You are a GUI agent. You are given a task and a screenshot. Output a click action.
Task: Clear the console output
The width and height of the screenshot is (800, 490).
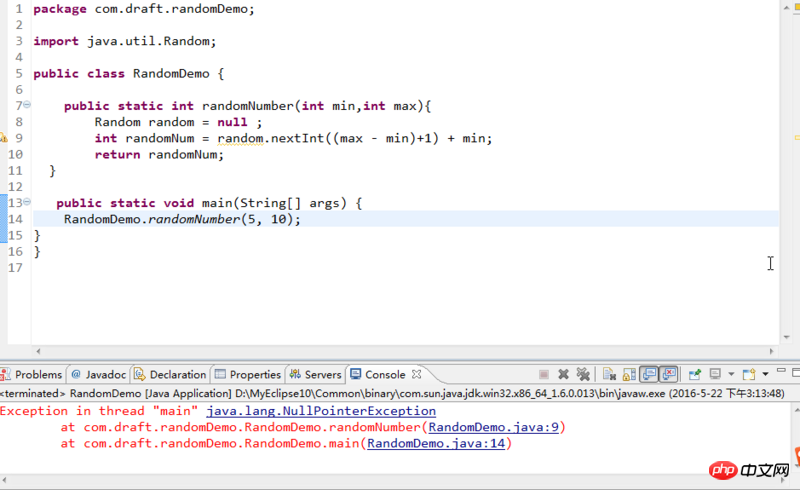point(609,375)
